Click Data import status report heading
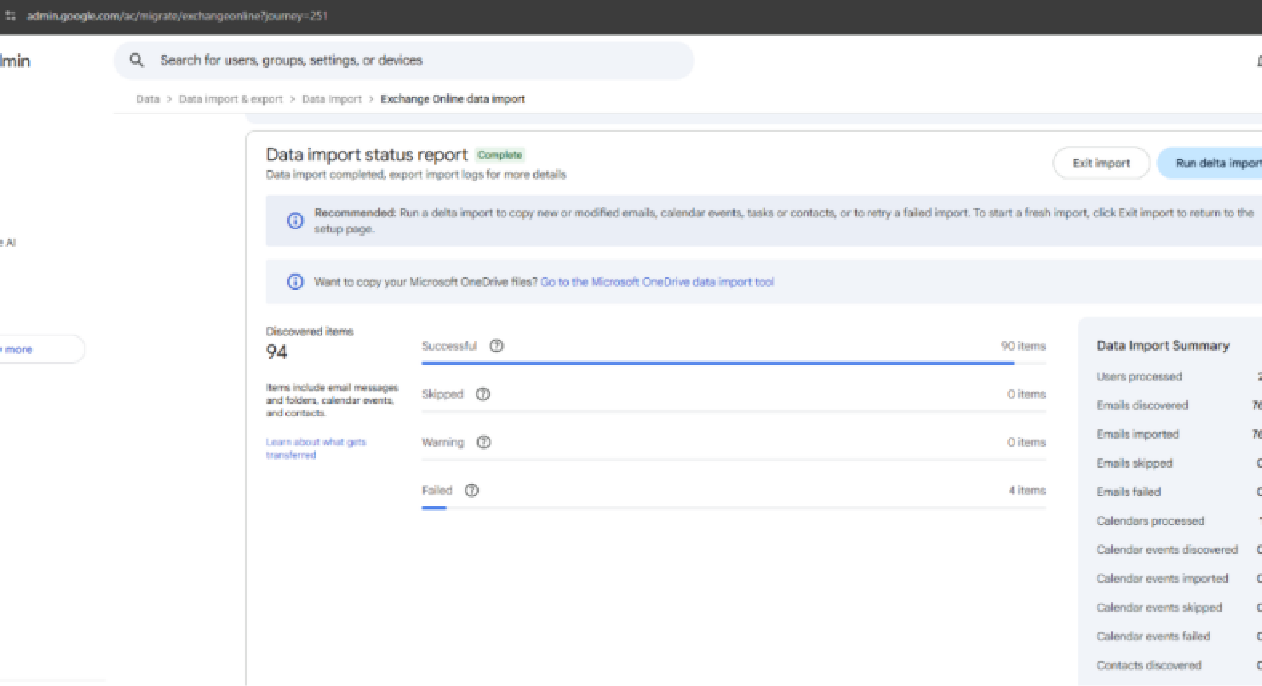This screenshot has height=686, width=1262. tap(366, 155)
